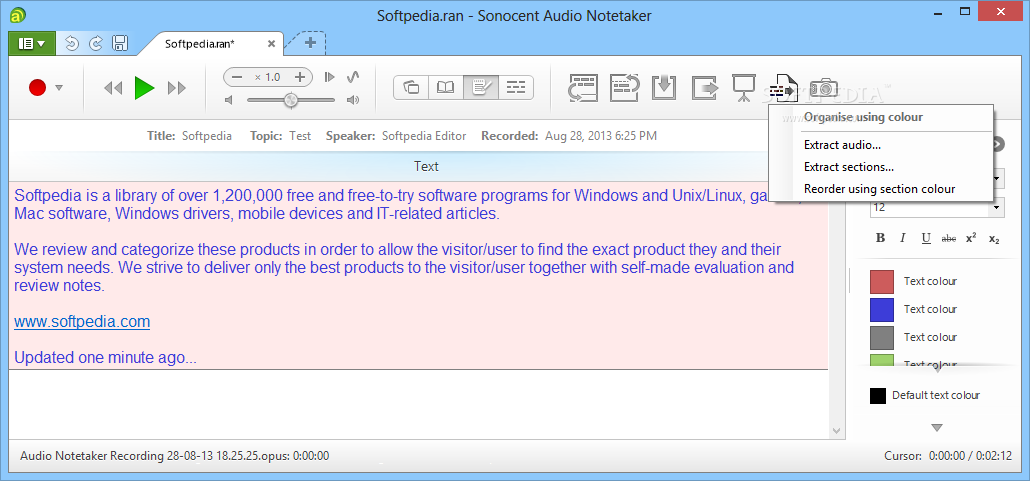
Task: Open the presentation easel icon
Action: coord(743,87)
